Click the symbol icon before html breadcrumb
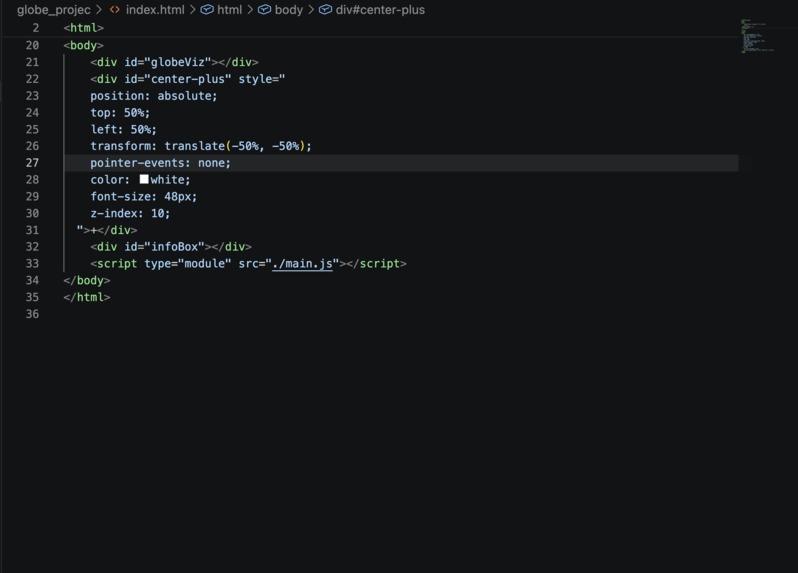The width and height of the screenshot is (798, 573). point(207,10)
